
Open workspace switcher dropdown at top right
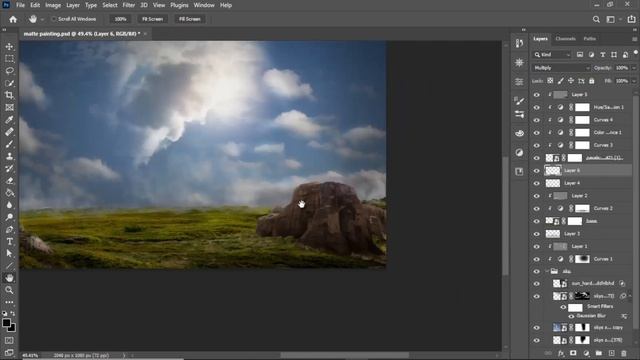612,19
